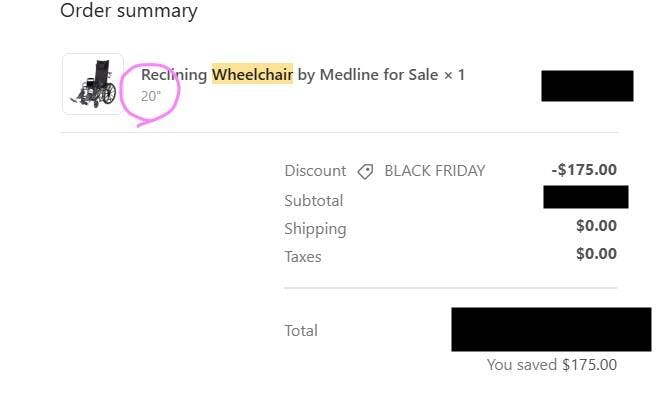The height and width of the screenshot is (415, 667).
Task: Click the "Taxes" label
Action: (303, 257)
